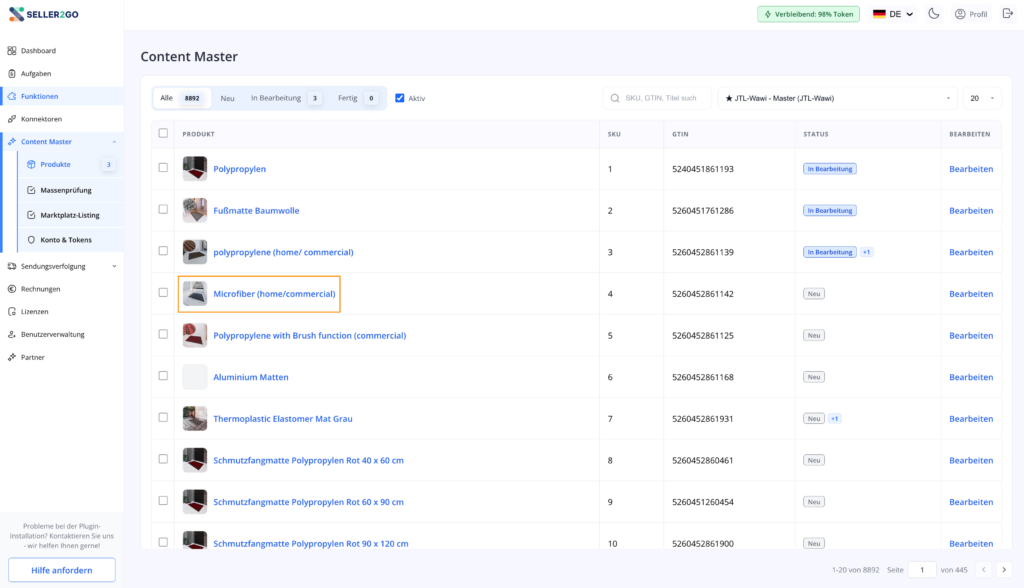
Task: Click the In Bearbeitung status badge for SKU 2
Action: coord(829,210)
